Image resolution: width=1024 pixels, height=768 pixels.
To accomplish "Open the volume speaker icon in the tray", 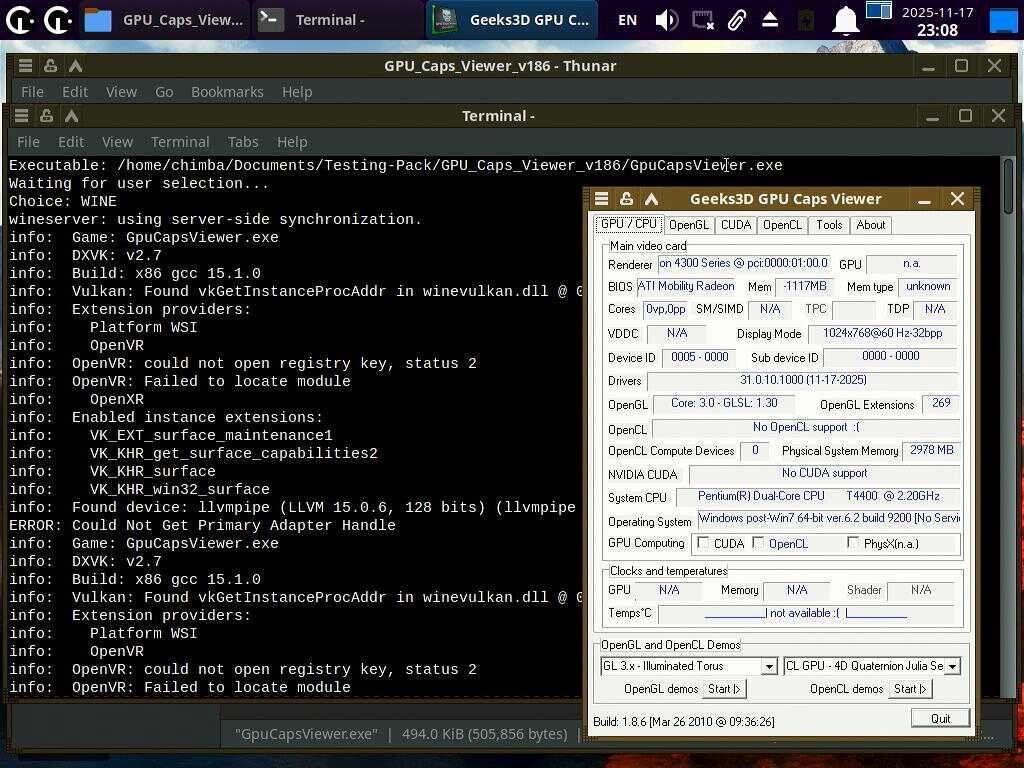I will point(666,20).
